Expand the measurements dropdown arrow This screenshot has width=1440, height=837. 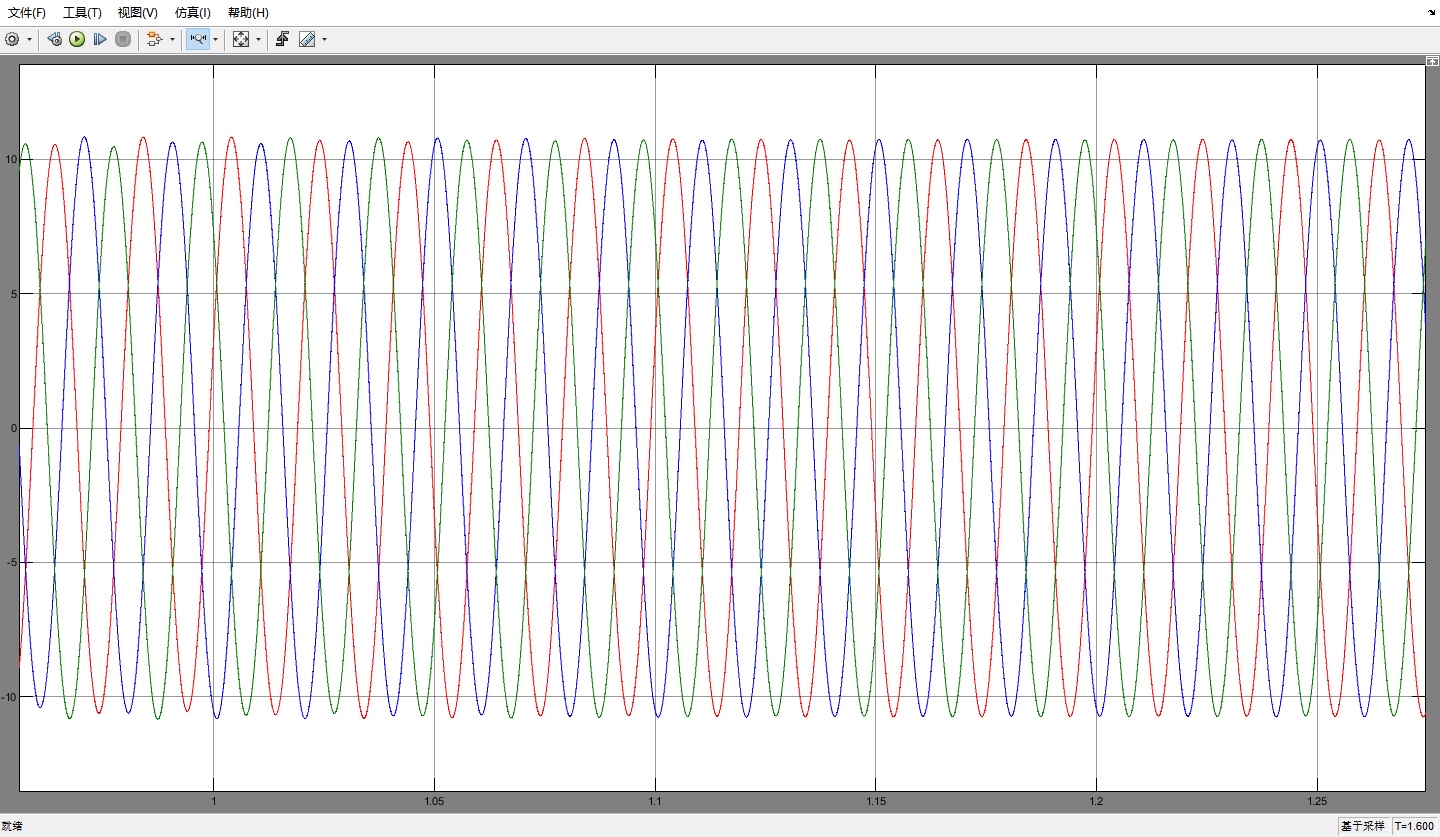click(324, 39)
